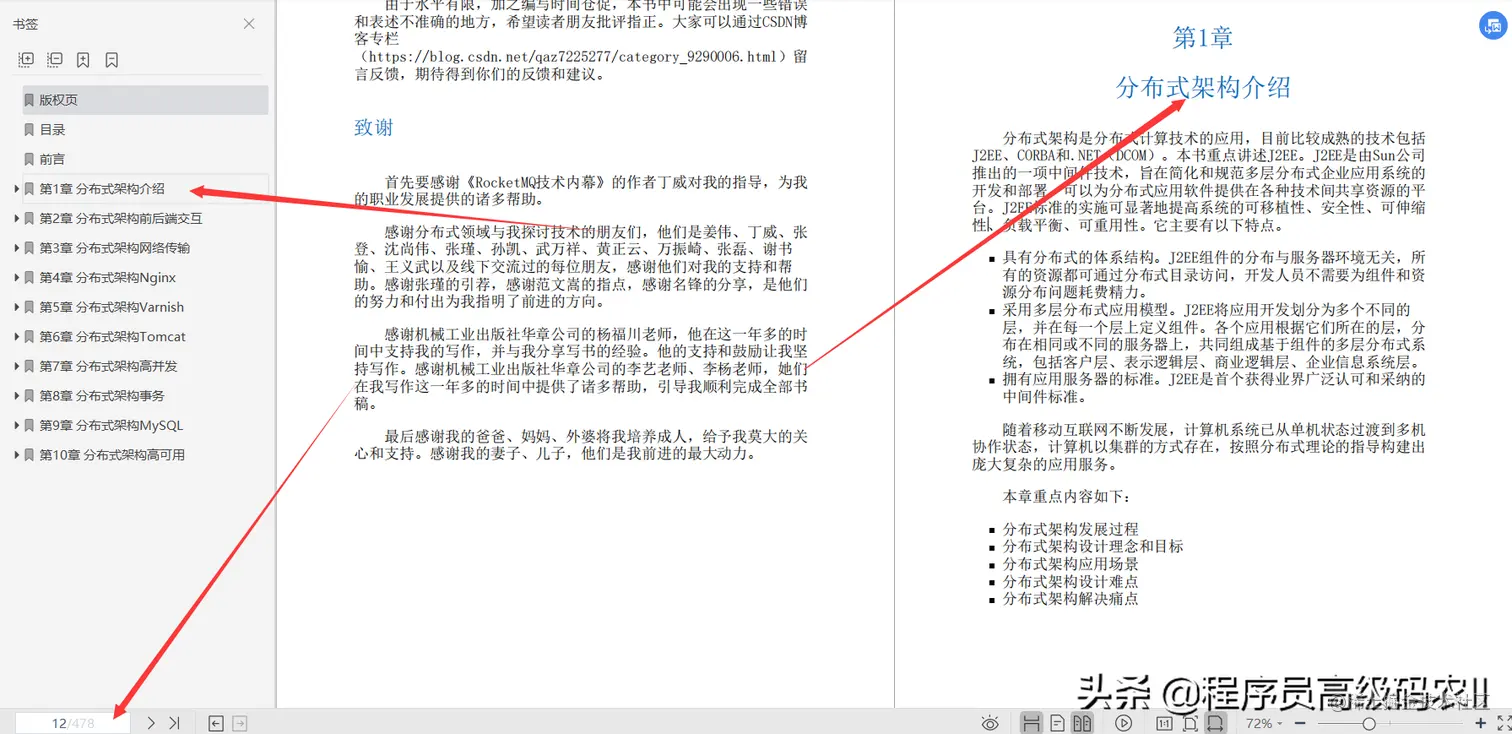Click bullet item 分布式架构发展过程

(x=1071, y=529)
